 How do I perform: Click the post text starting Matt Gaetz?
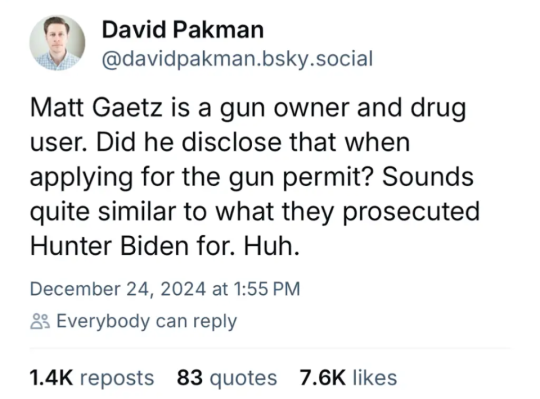tap(255, 177)
